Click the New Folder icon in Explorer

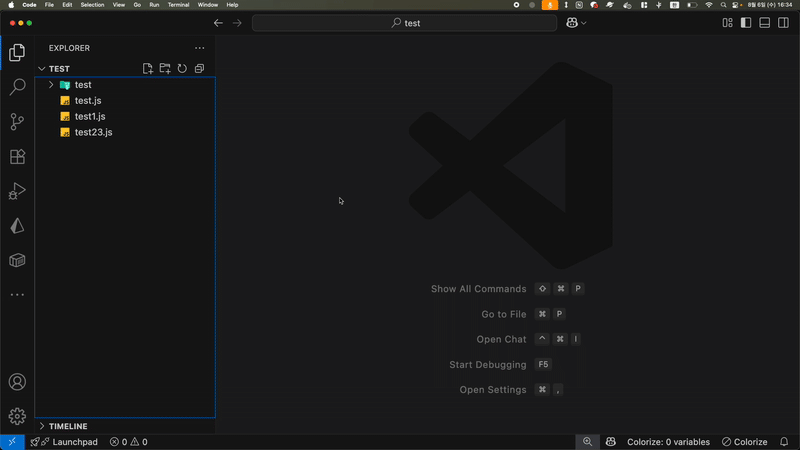click(x=165, y=68)
